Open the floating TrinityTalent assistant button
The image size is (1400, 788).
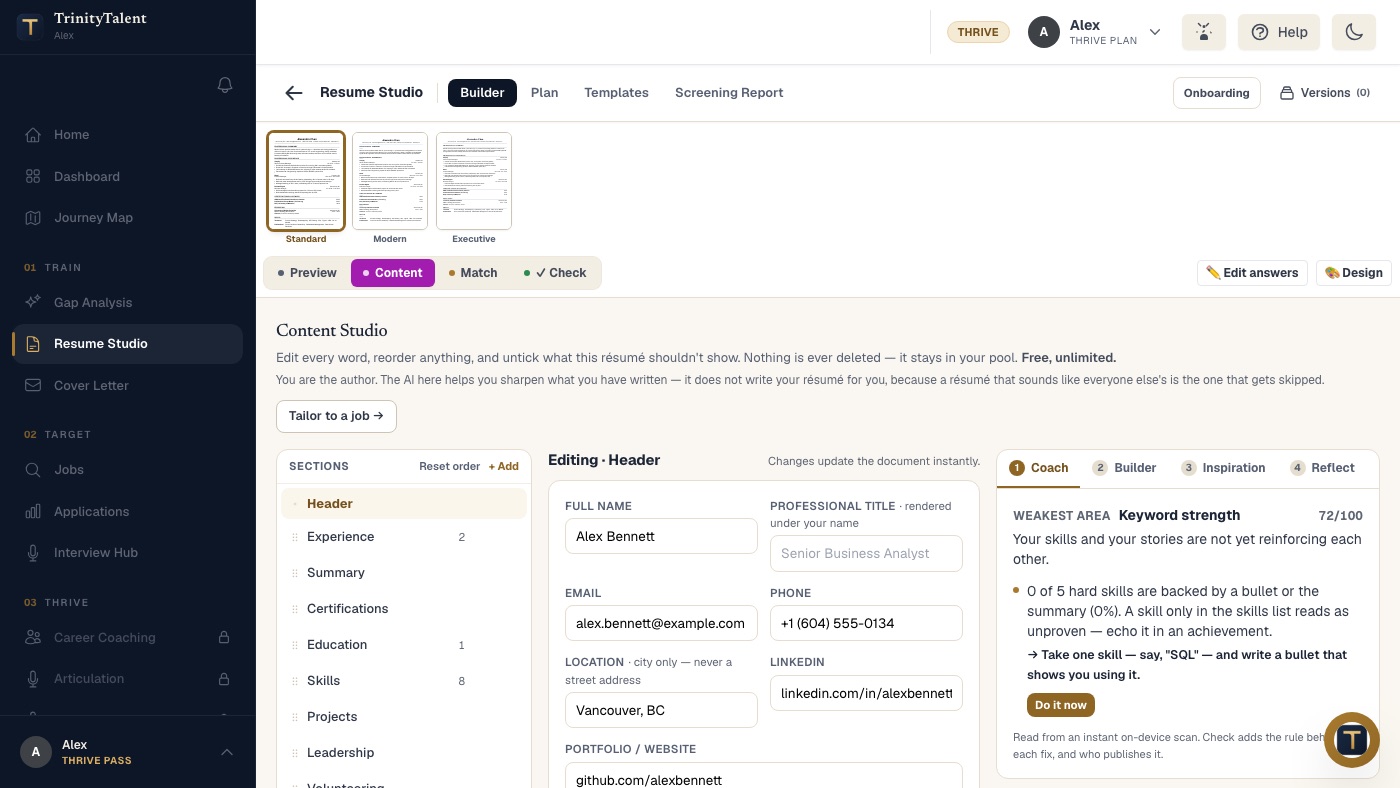tap(1352, 740)
